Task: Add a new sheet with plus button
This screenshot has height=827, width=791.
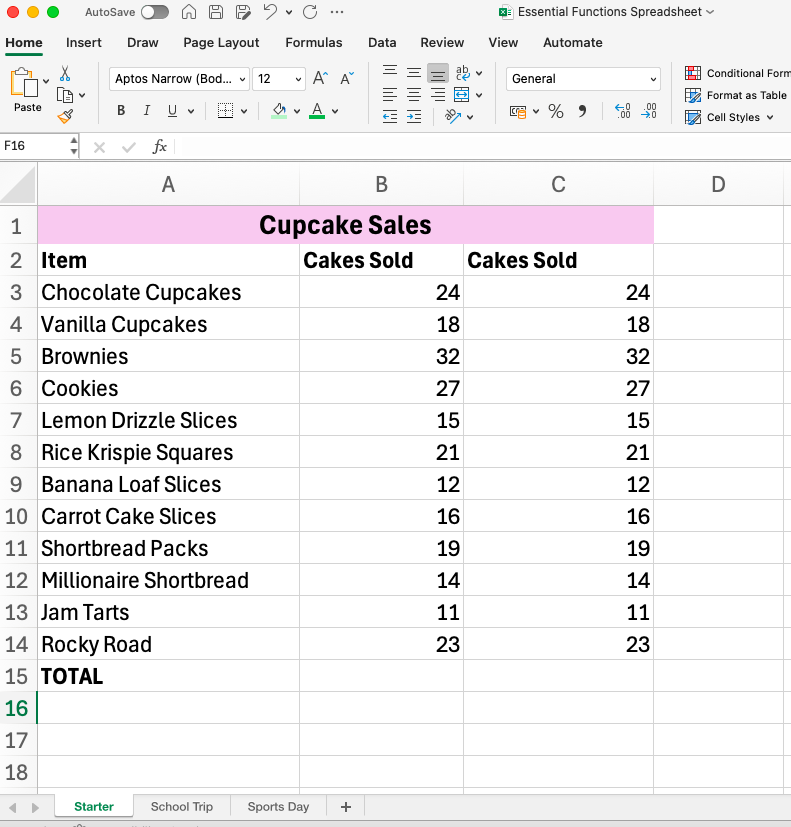Action: pyautogui.click(x=346, y=807)
